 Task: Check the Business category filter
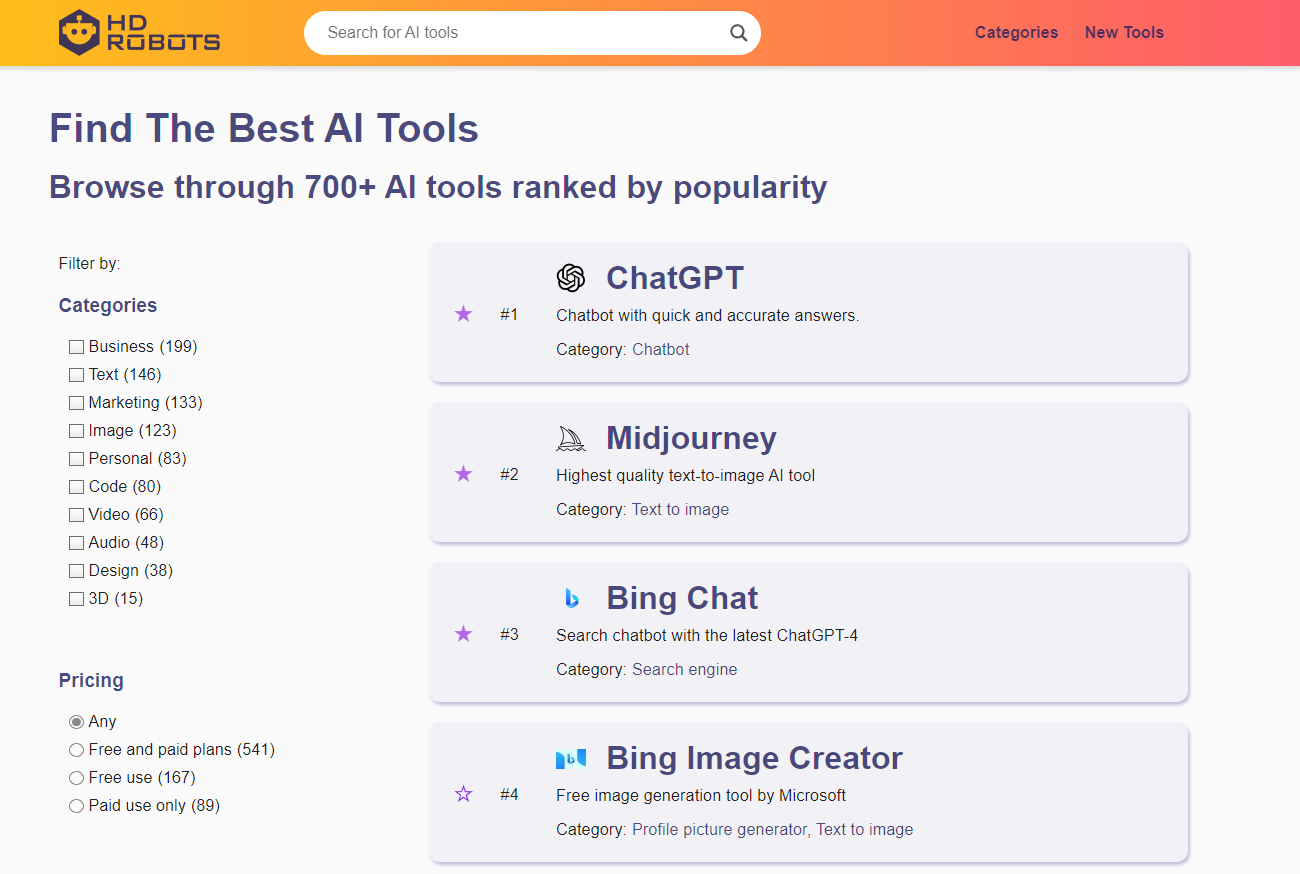click(76, 347)
